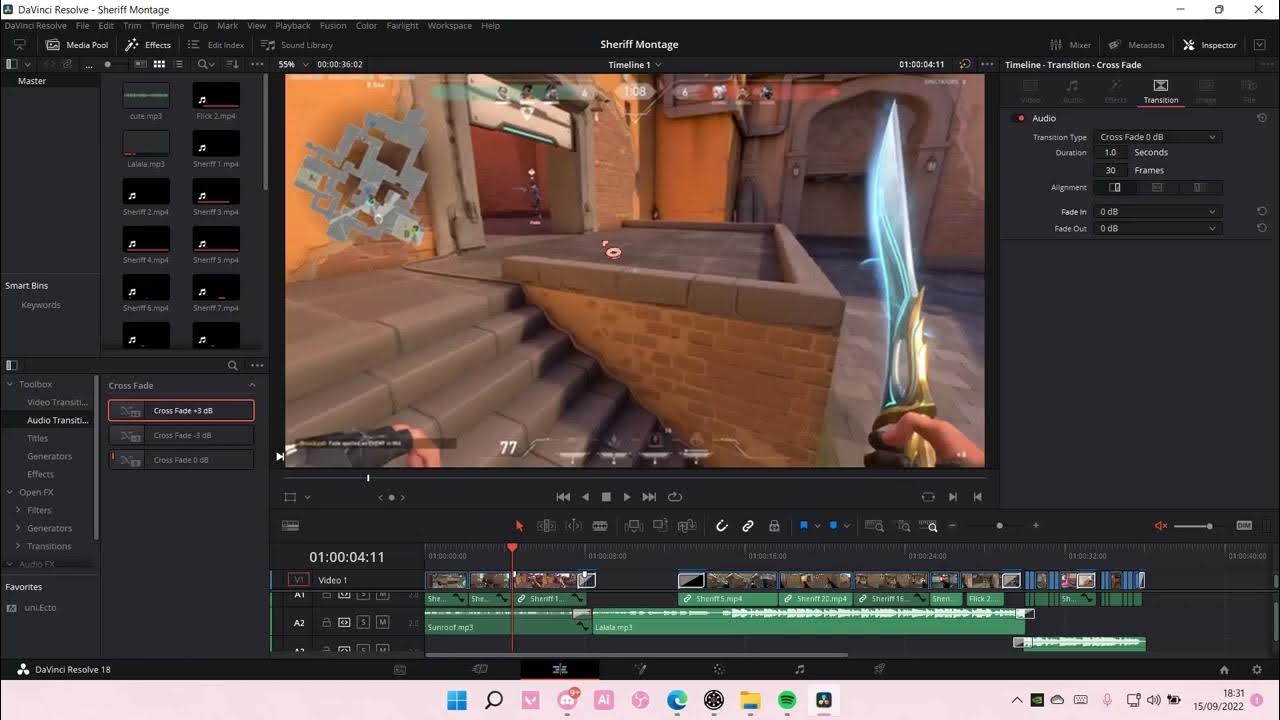The image size is (1280, 720).
Task: Reset the Audio transition settings
Action: point(1262,118)
